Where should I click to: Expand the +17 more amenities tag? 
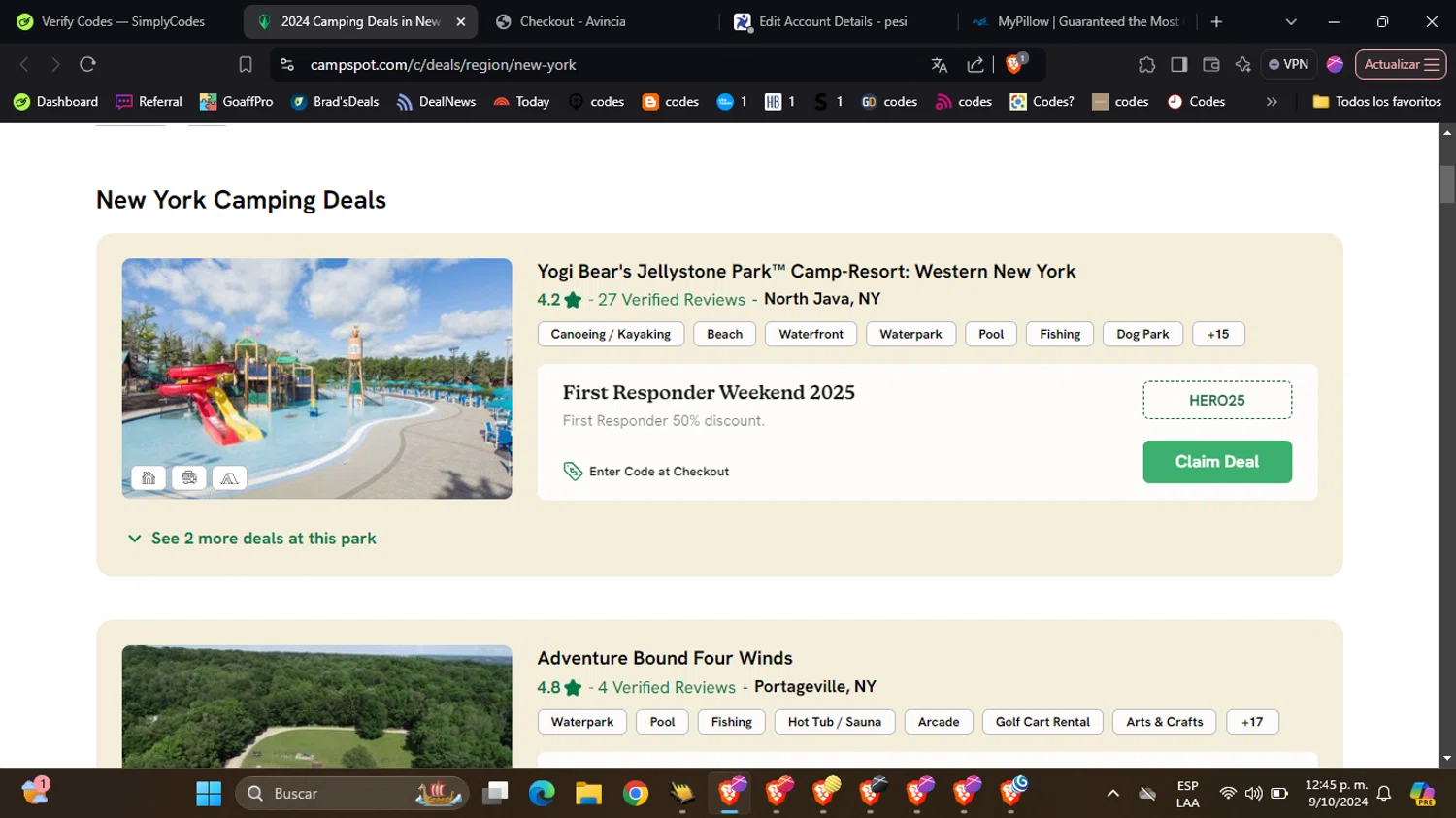pos(1252,722)
